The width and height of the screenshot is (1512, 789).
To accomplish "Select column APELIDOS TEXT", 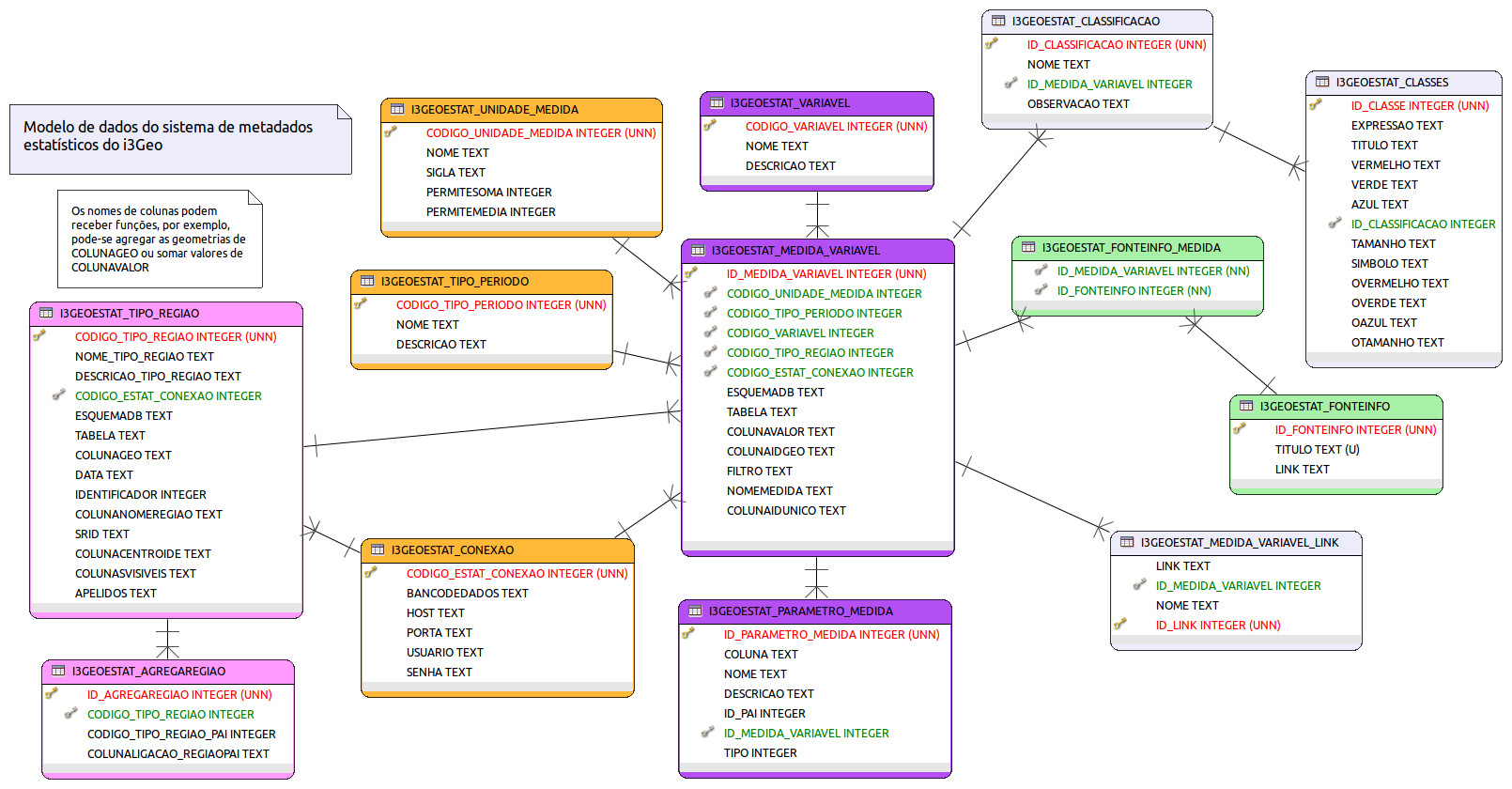I will 116,594.
